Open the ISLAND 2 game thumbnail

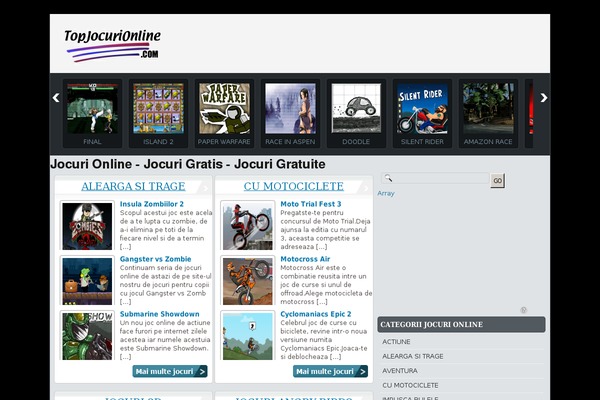158,109
